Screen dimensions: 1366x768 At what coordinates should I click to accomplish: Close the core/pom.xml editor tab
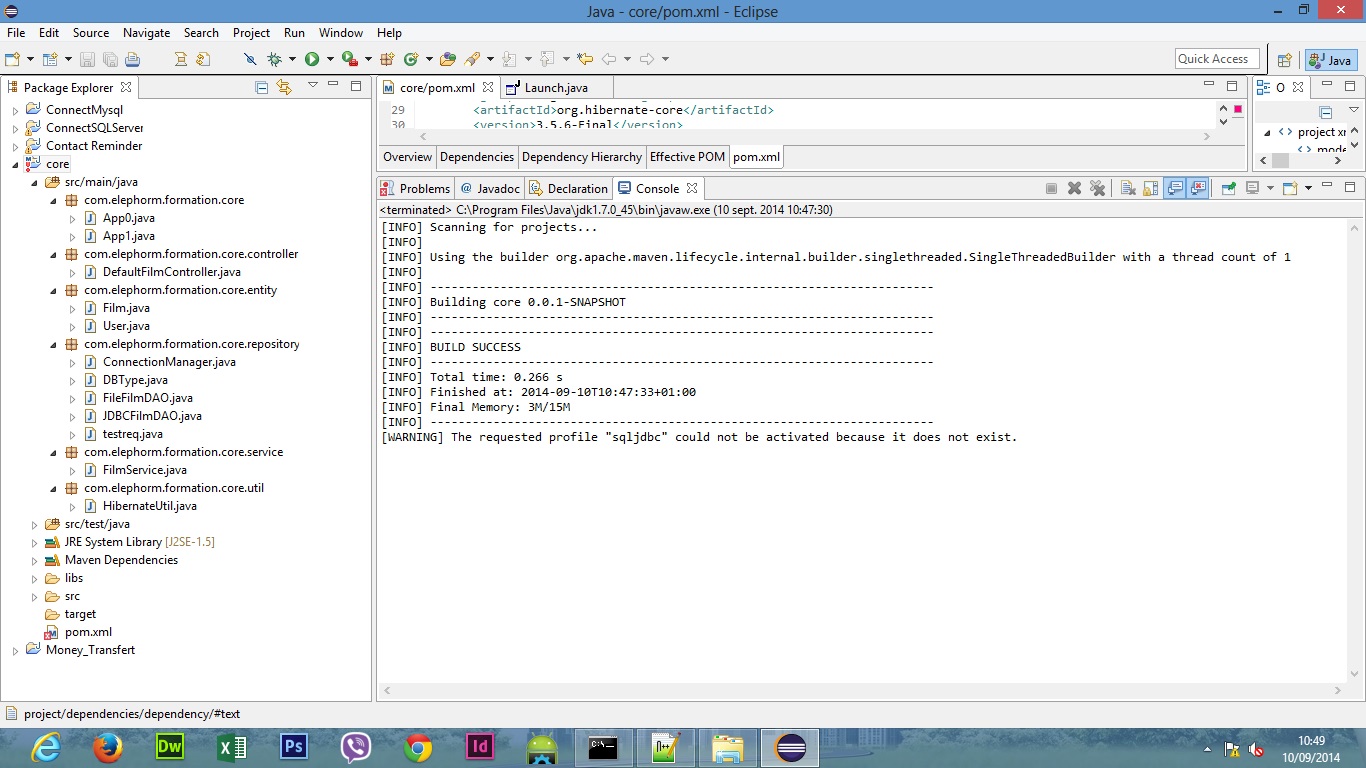pyautogui.click(x=488, y=87)
